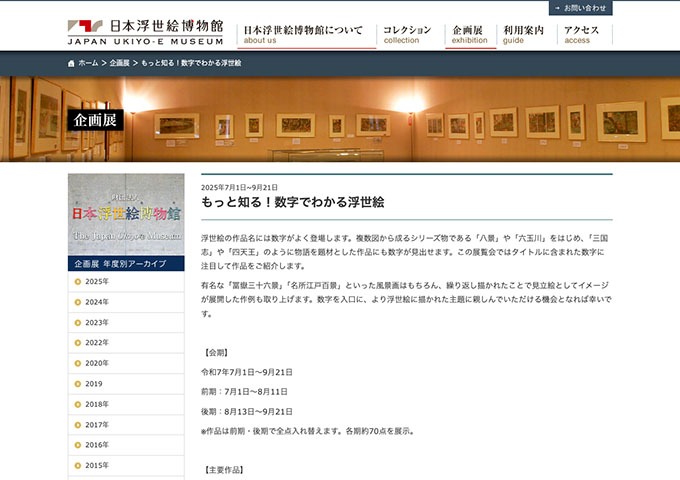Click the 企画展 label on hero banner
680x480 pixels.
coord(95,120)
